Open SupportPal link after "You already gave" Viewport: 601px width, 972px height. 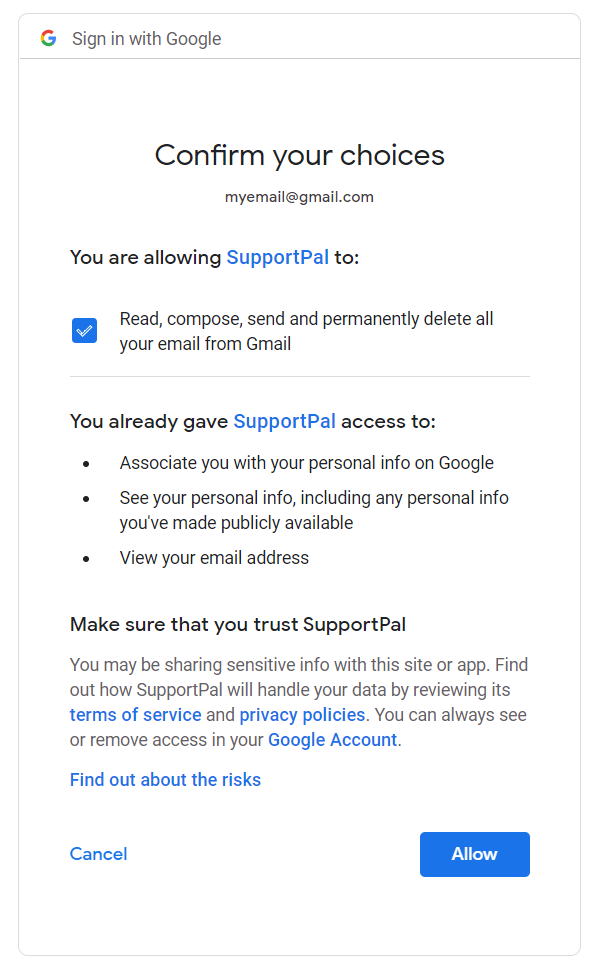(x=284, y=422)
